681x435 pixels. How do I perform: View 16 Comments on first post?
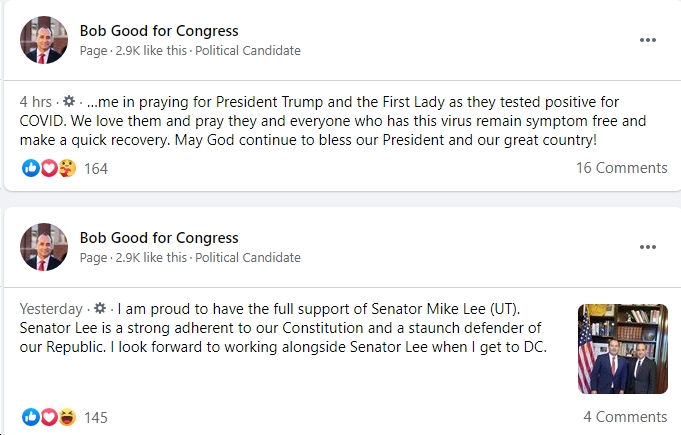tap(621, 168)
